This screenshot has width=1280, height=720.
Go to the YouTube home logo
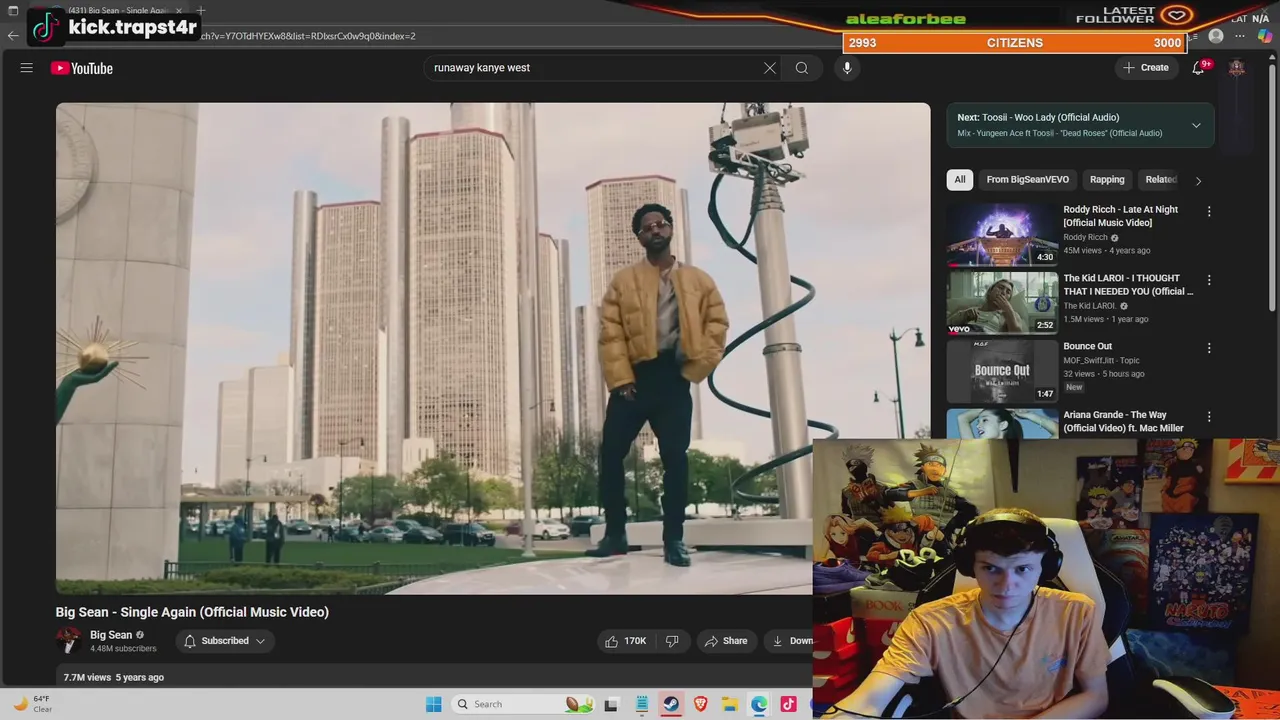click(82, 68)
